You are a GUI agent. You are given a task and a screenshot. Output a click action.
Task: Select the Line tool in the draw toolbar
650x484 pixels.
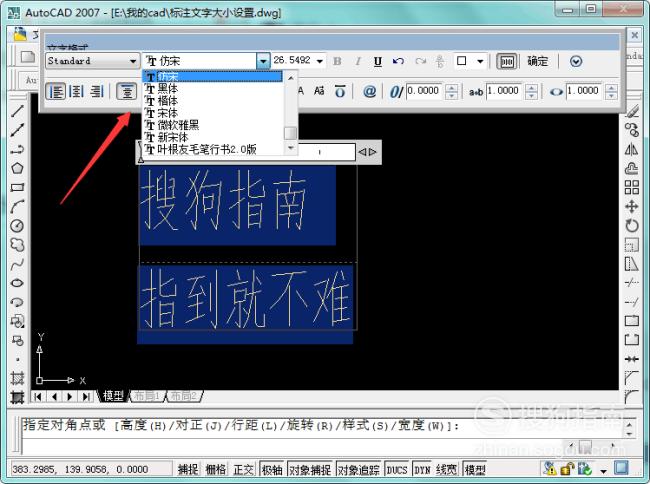pyautogui.click(x=17, y=111)
